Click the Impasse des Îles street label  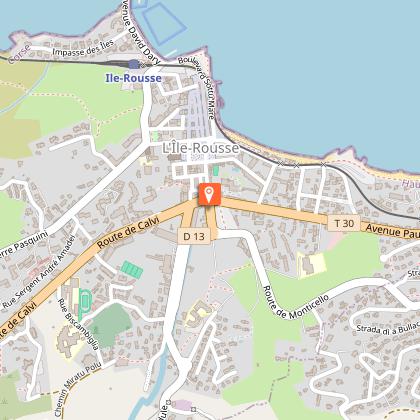[x=83, y=48]
